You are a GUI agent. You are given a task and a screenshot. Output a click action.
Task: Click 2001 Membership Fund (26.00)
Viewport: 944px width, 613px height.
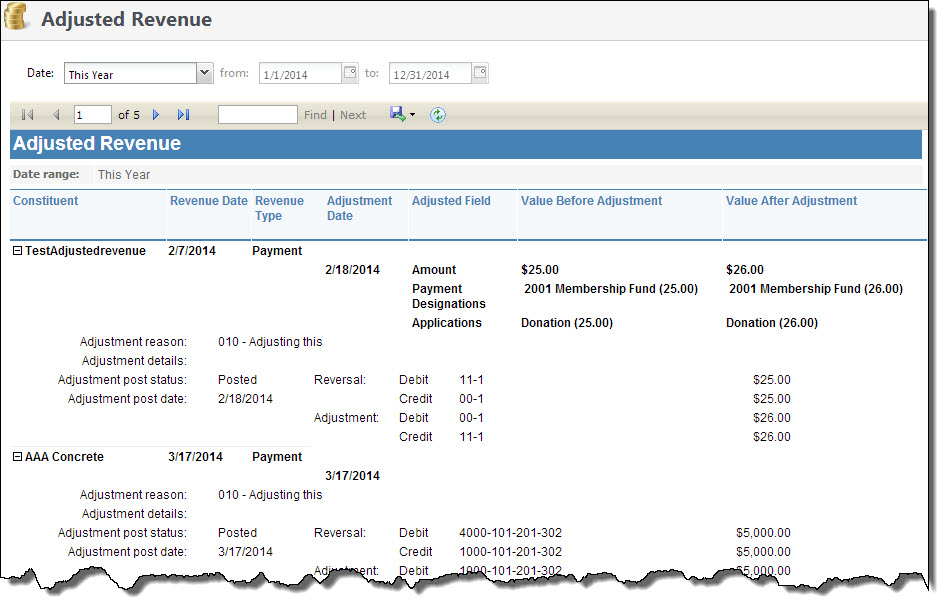(x=816, y=288)
